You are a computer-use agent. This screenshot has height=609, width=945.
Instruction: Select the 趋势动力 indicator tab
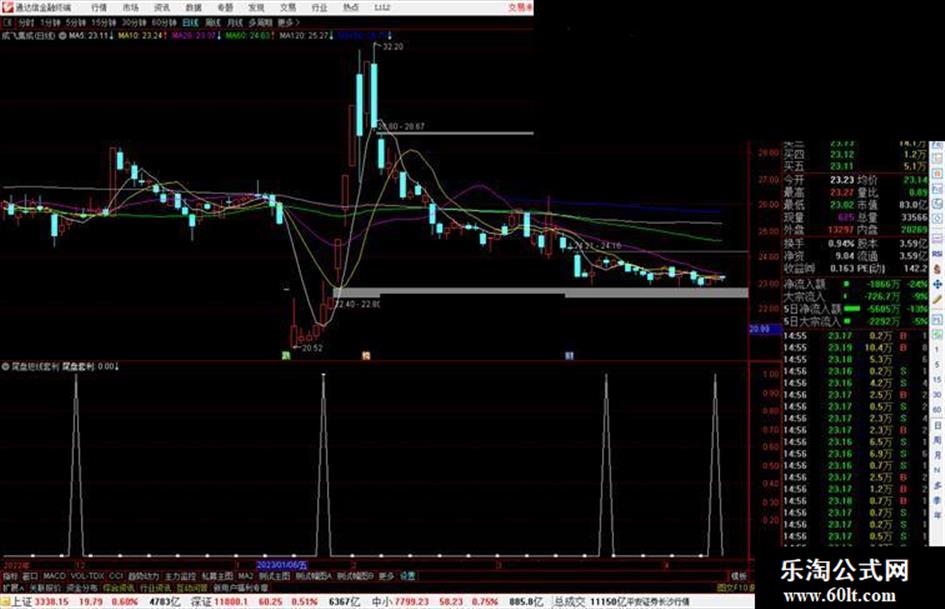coord(144,576)
